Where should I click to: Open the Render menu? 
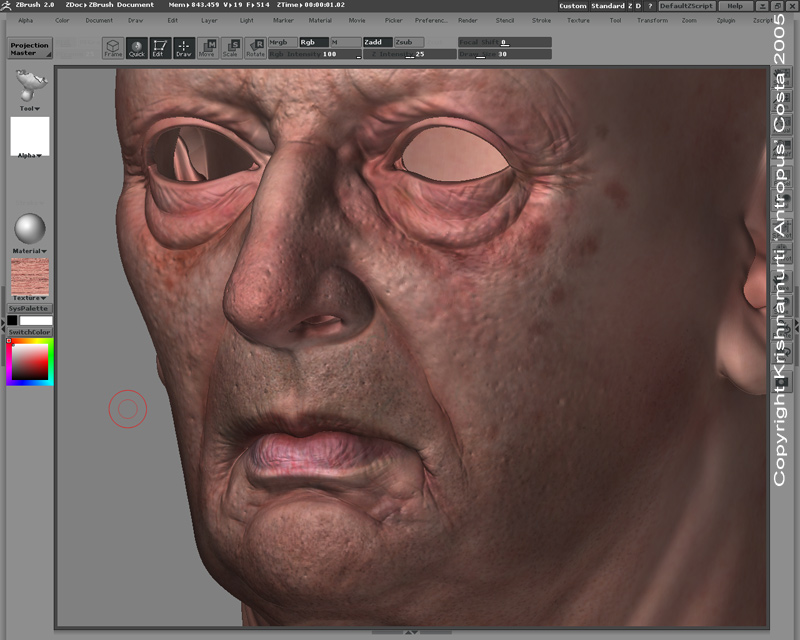click(x=468, y=20)
